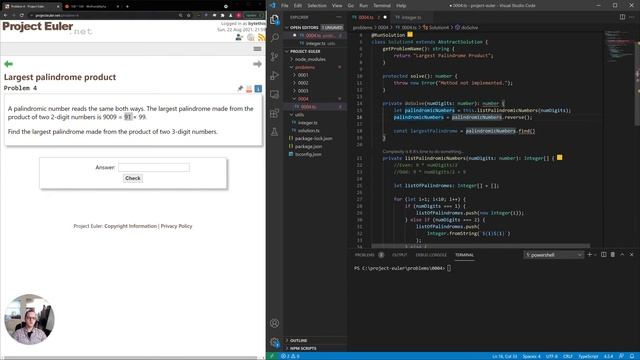This screenshot has height=360, width=640.
Task: Open the Run and Debug view
Action: [275, 76]
